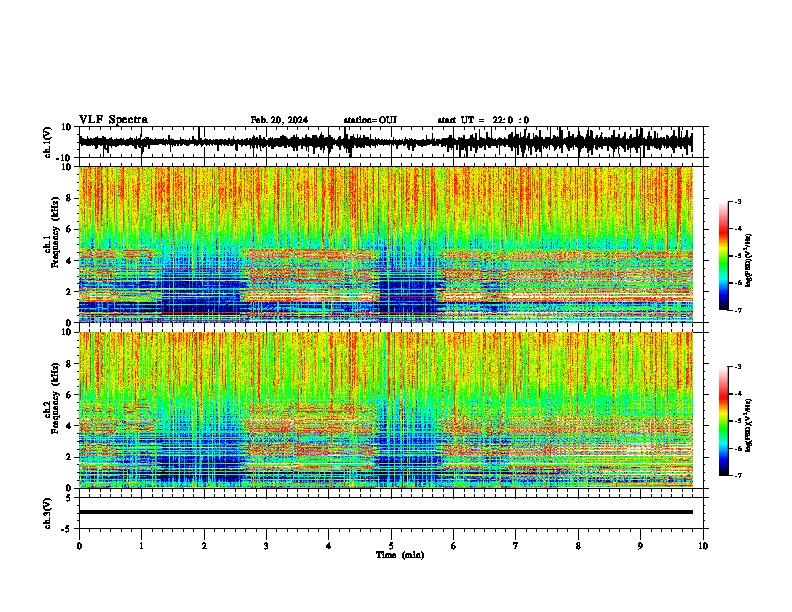Viewport: 792px width, 612px height.
Task: Click the "8" kHz tick of ch.1 spectrogram
Action: point(69,198)
